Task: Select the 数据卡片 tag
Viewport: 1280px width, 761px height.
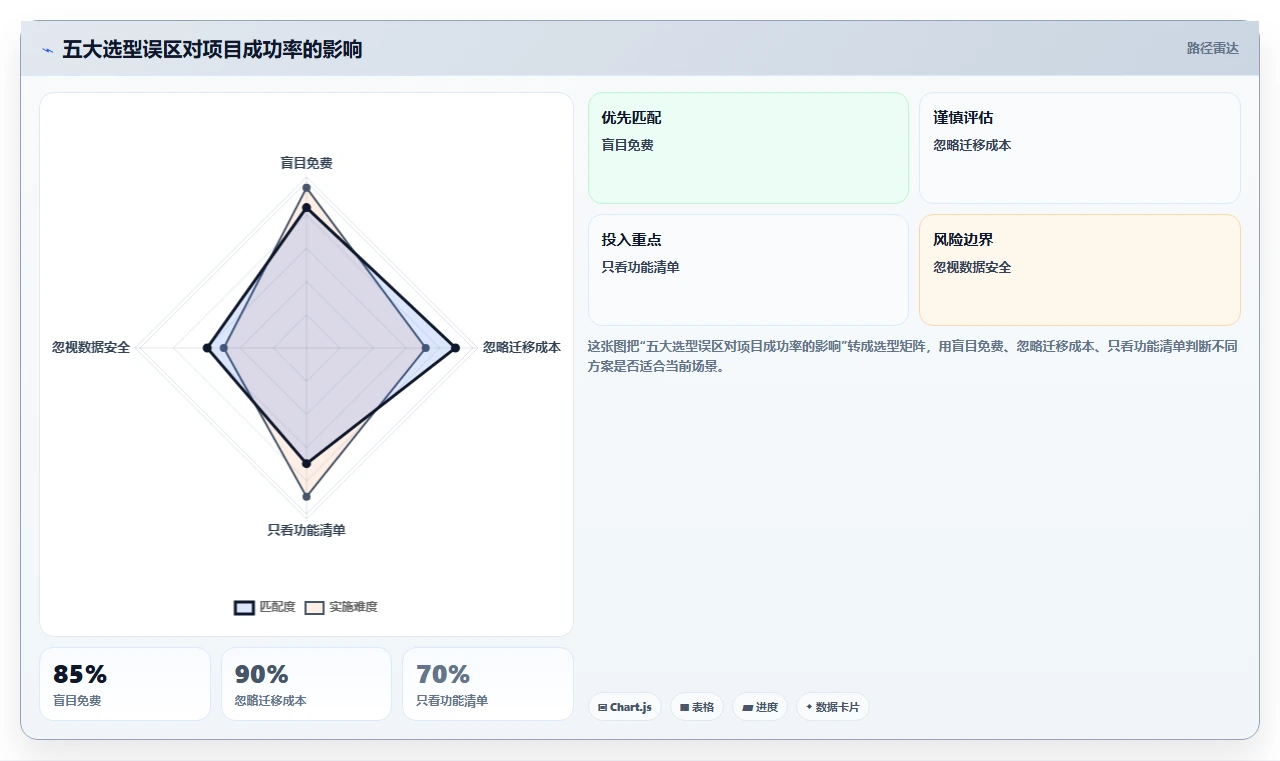Action: (833, 707)
